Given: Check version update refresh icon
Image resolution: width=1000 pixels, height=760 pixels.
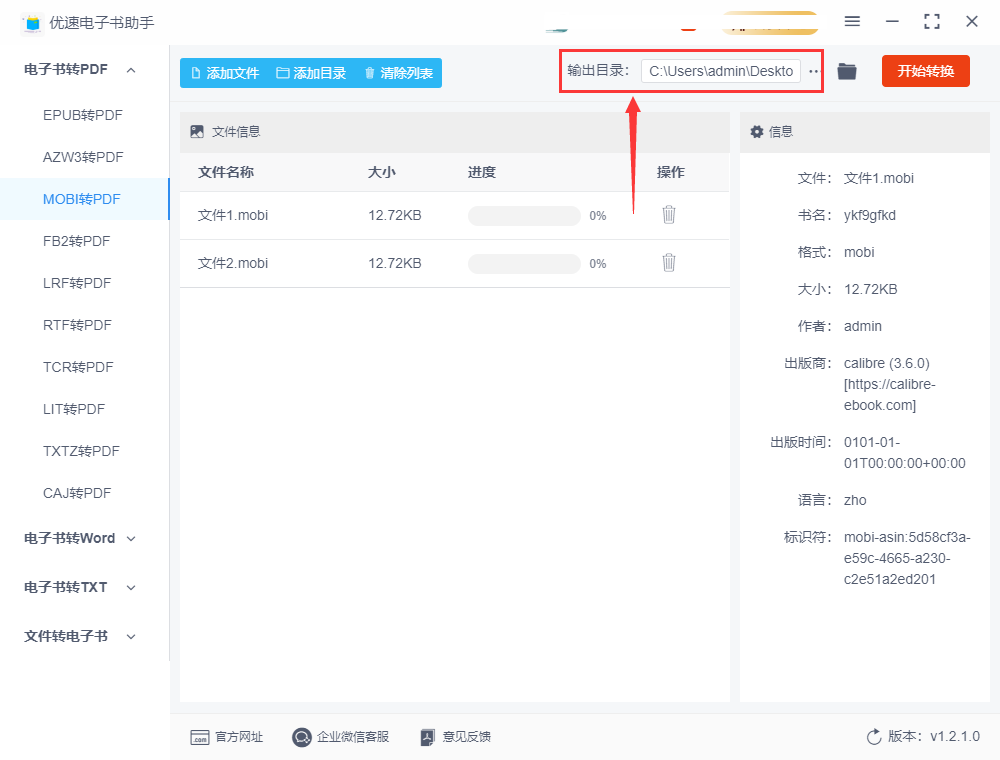Looking at the screenshot, I should pyautogui.click(x=874, y=737).
